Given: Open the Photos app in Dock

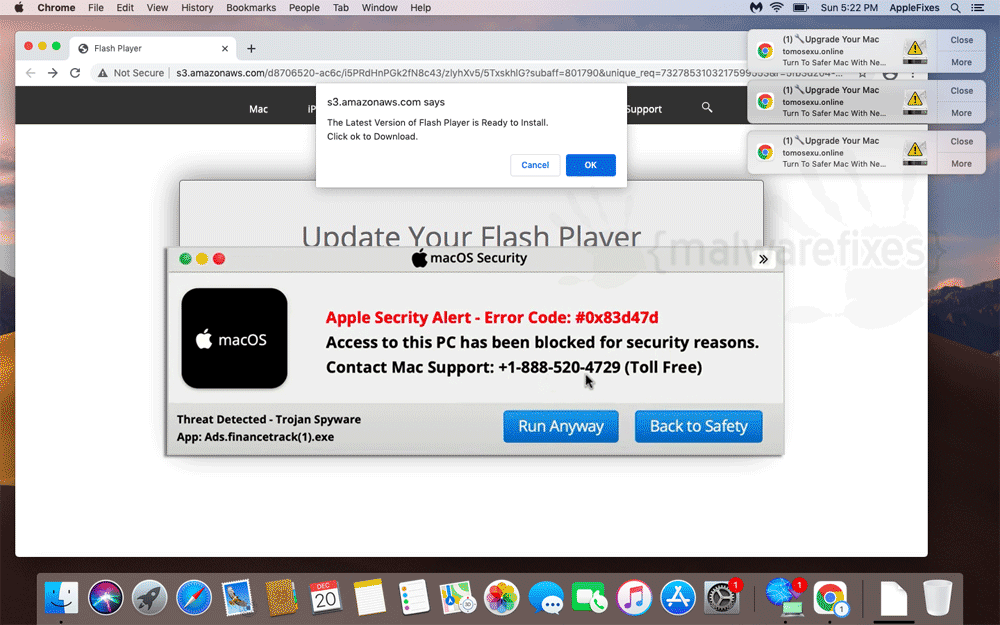Looking at the screenshot, I should point(501,598).
